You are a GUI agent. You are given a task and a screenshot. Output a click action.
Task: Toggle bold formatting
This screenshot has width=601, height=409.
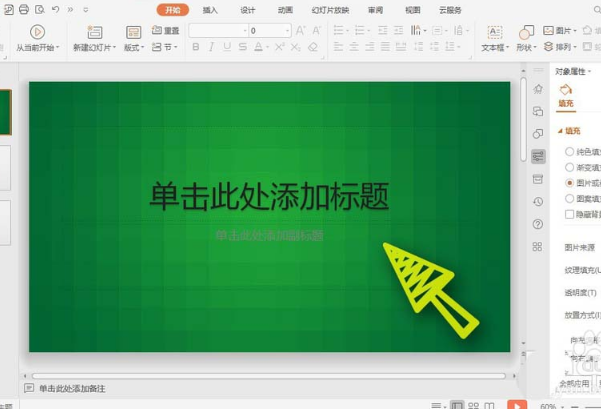pos(195,47)
